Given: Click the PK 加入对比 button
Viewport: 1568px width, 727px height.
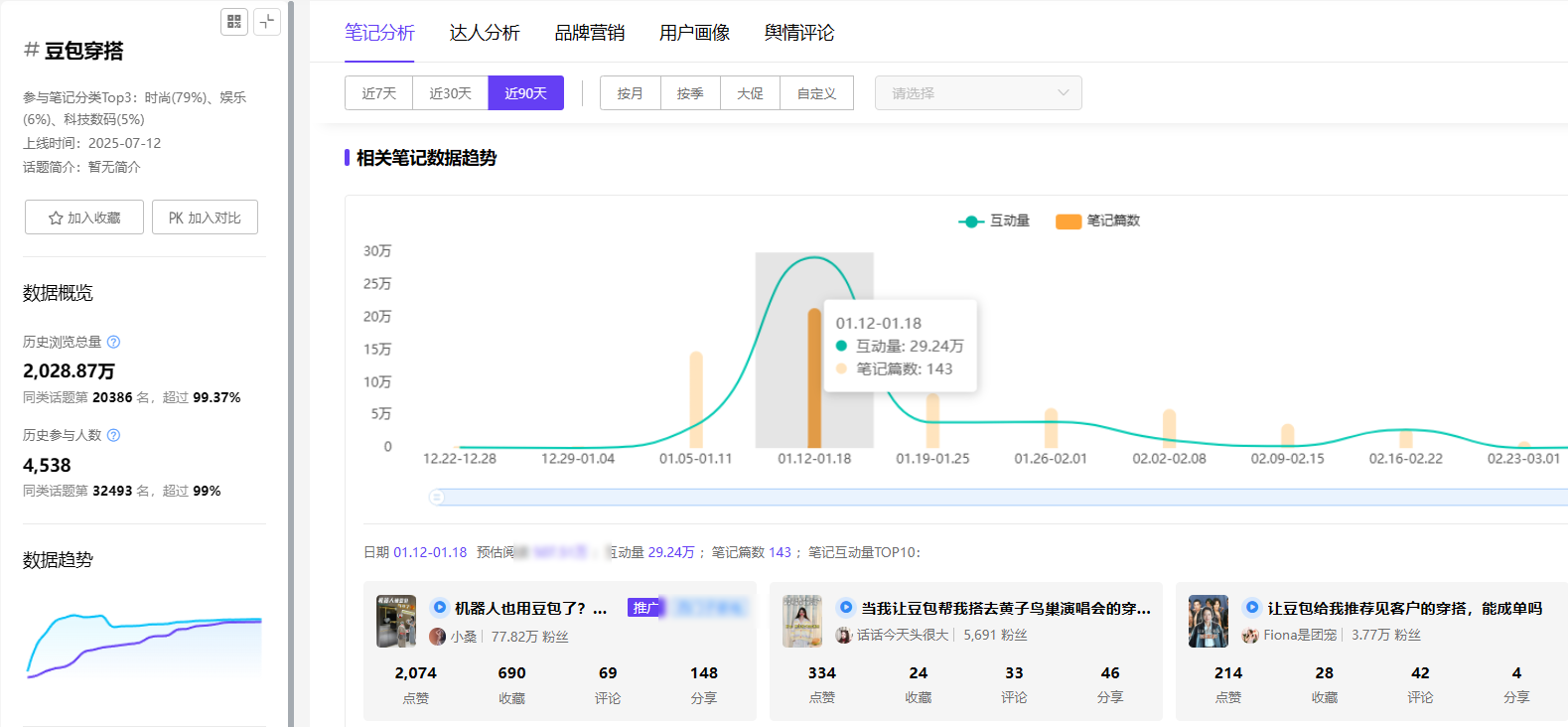Looking at the screenshot, I should 205,218.
